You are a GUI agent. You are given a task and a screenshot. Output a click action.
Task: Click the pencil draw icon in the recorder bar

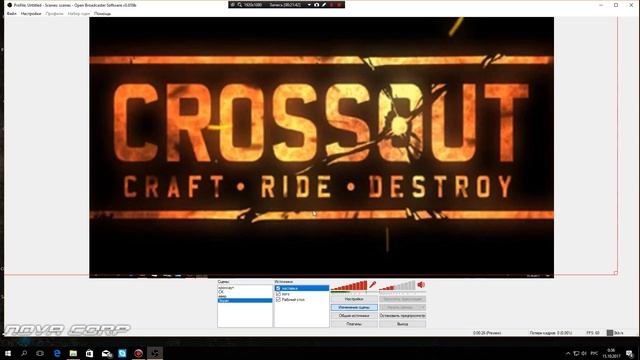coord(324,4)
